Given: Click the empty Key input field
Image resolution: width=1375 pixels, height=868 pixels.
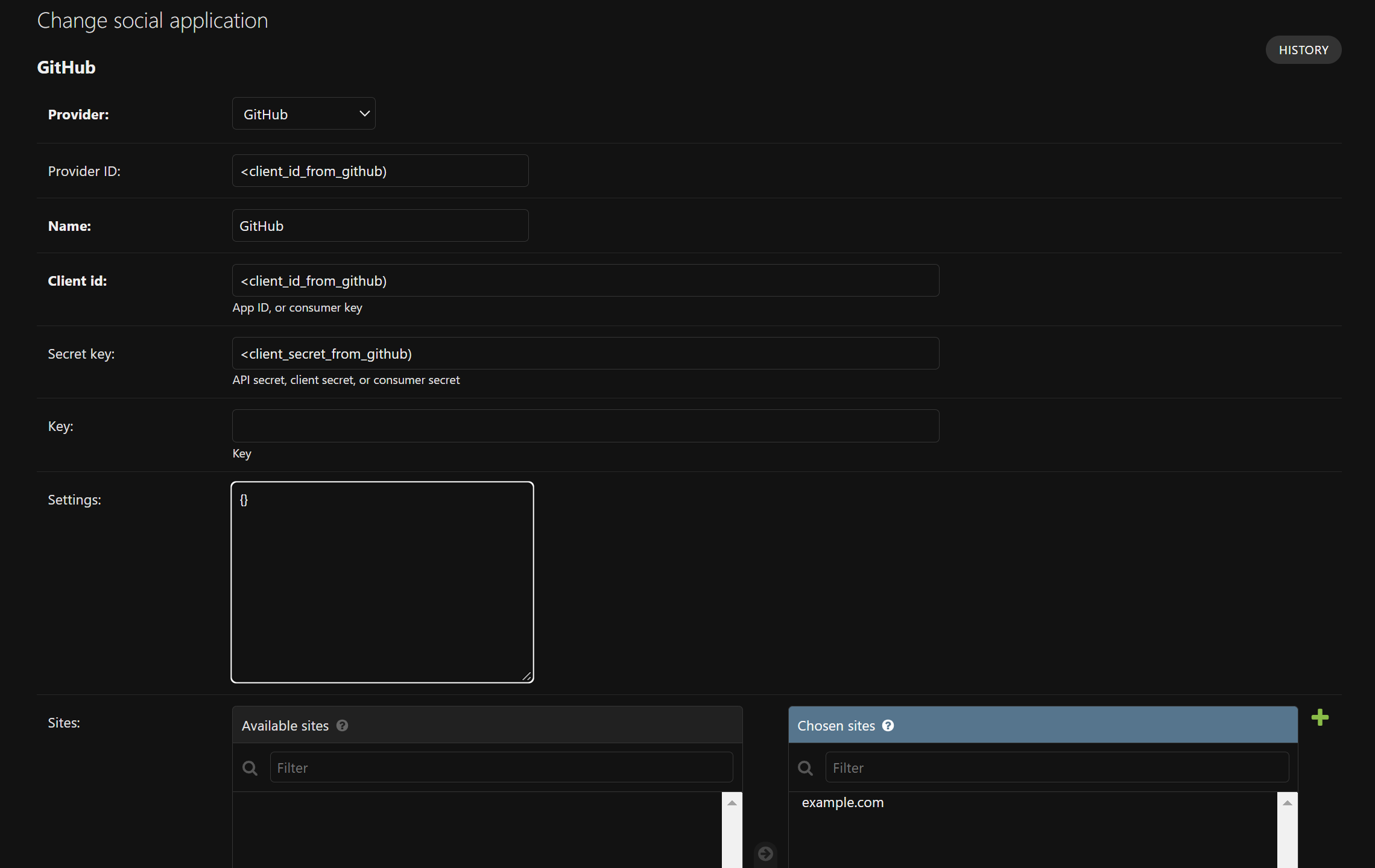Looking at the screenshot, I should coord(585,426).
